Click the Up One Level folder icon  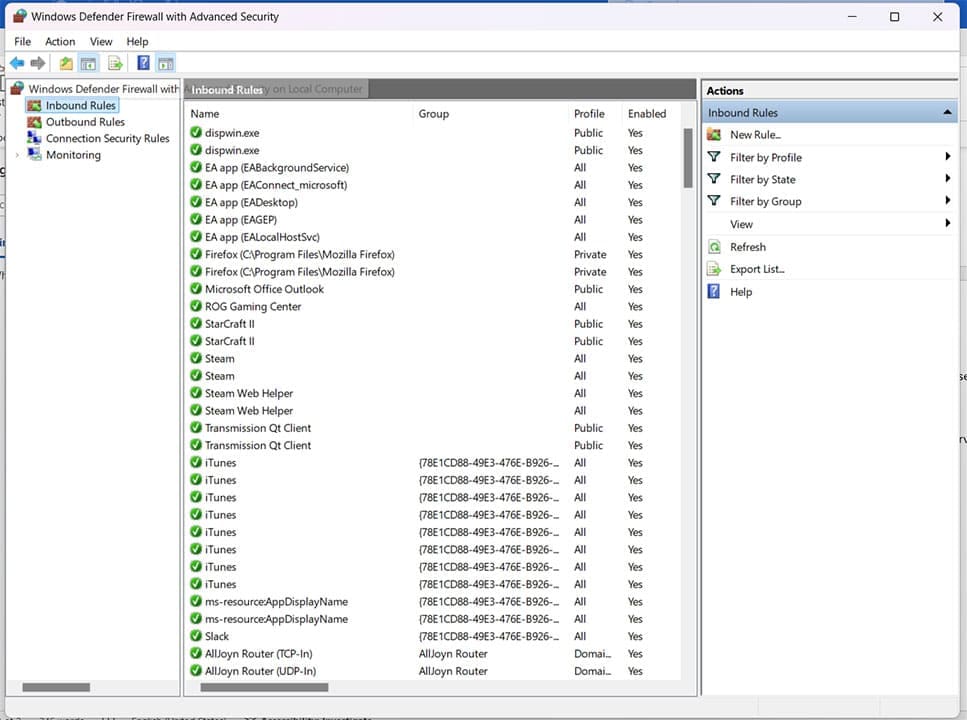pos(66,63)
